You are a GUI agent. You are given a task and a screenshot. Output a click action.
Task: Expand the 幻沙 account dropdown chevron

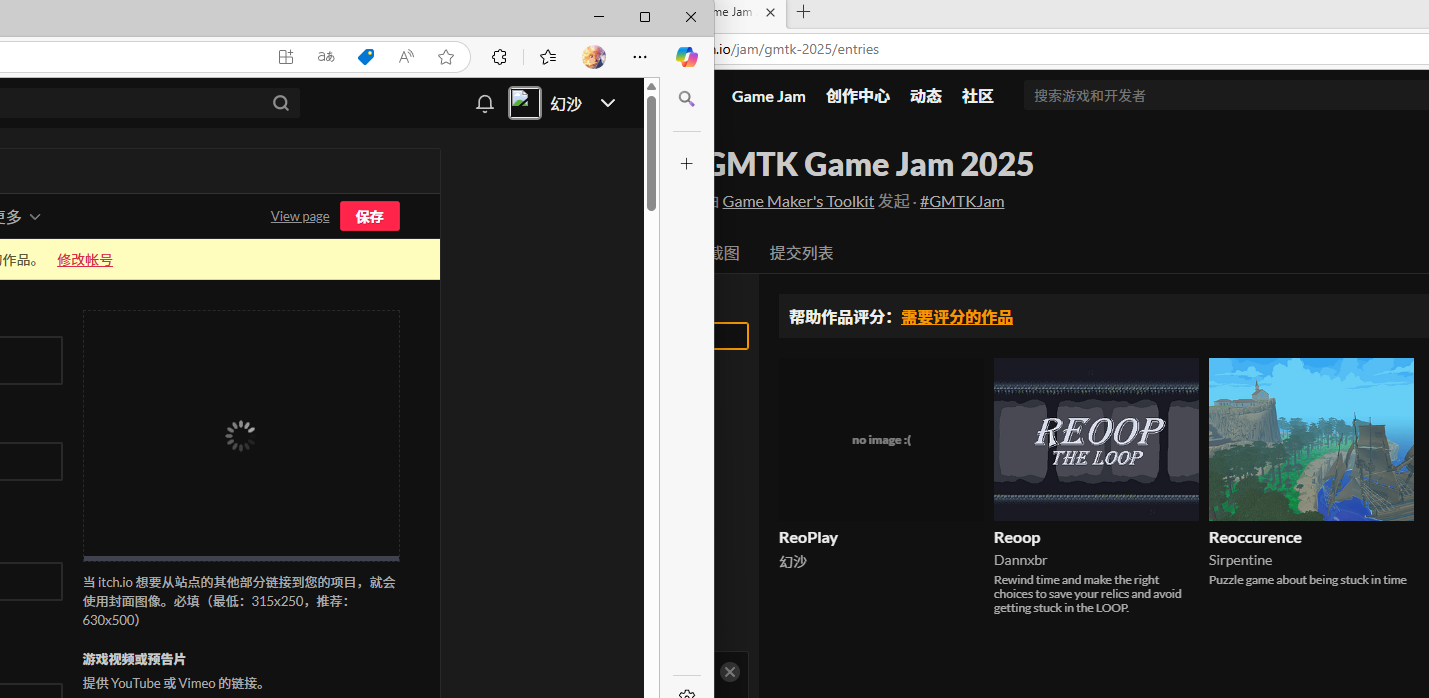(607, 103)
